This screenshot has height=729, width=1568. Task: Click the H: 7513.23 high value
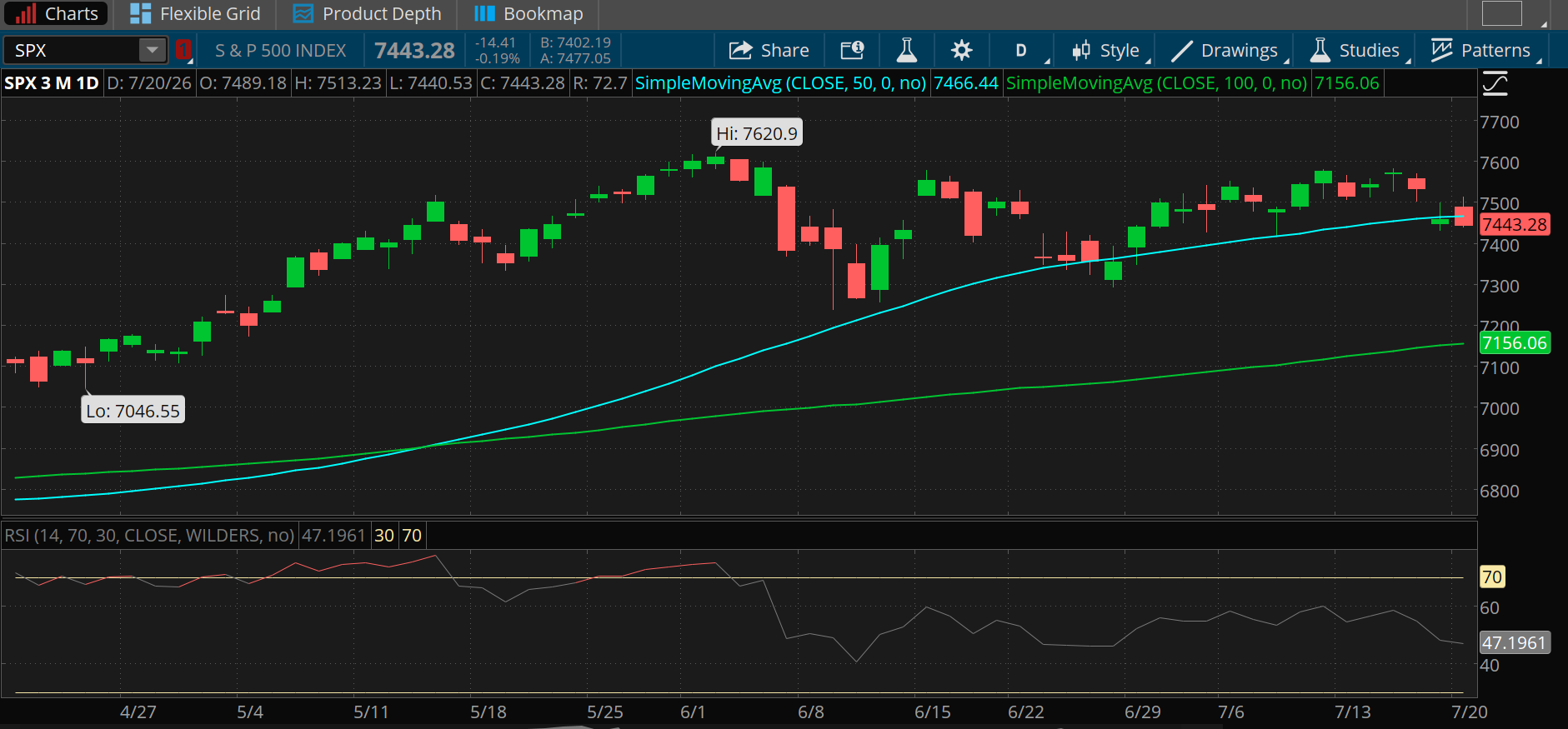pyautogui.click(x=338, y=83)
